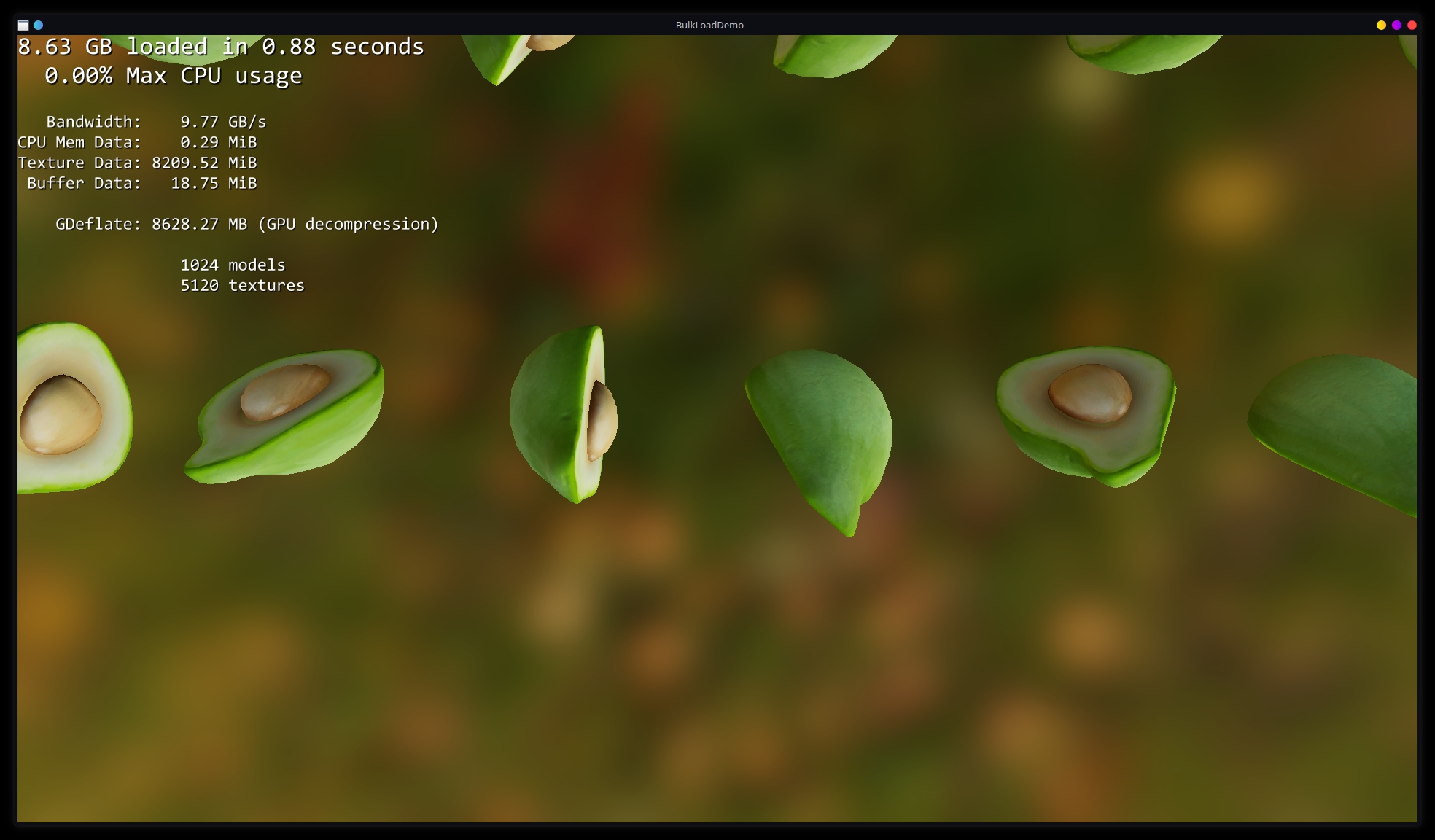Click the '1024 models' text
1435x840 pixels.
(x=233, y=265)
